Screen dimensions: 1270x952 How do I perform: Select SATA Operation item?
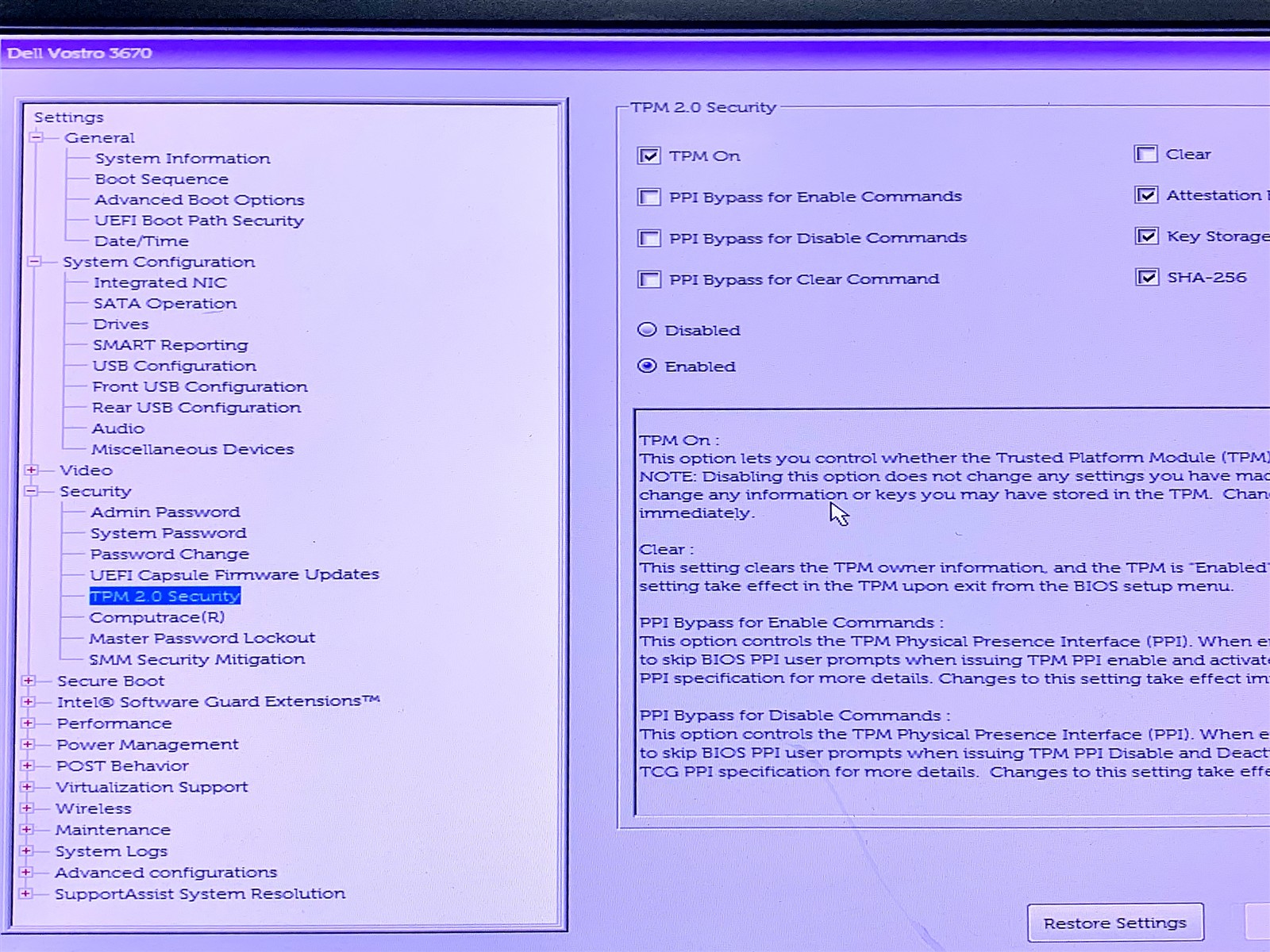[x=164, y=303]
